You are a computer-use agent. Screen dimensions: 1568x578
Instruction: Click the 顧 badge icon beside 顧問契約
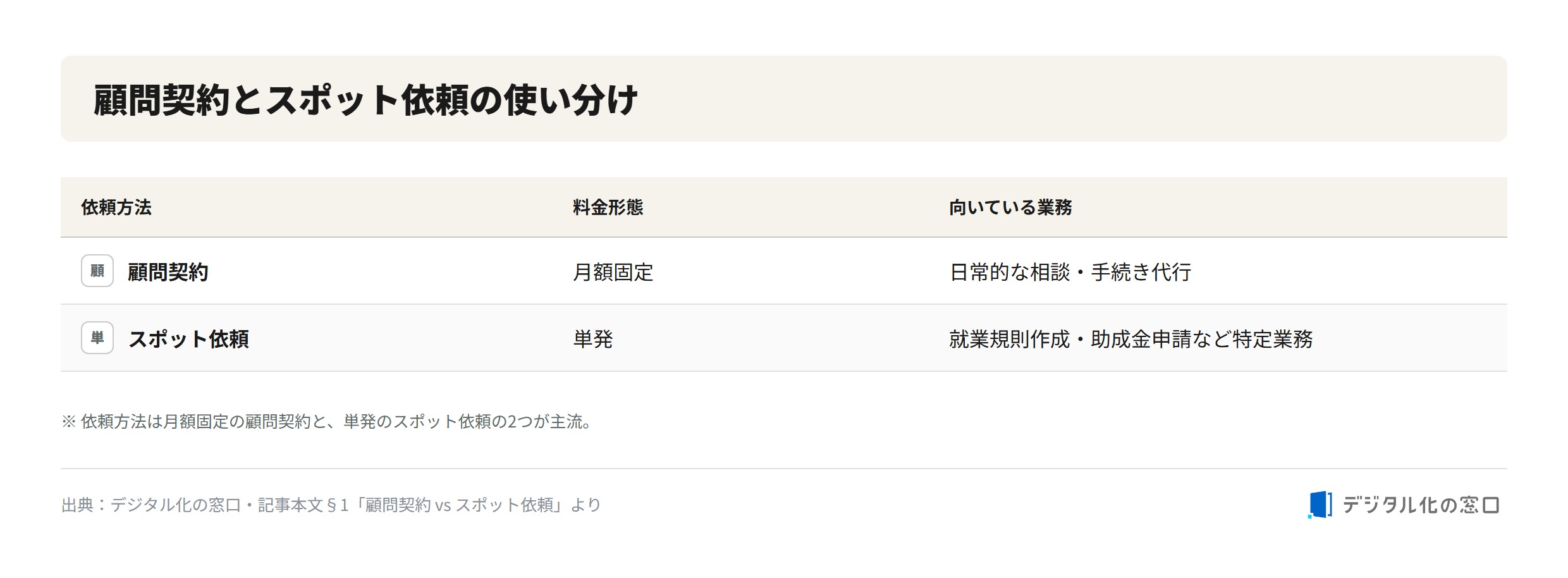tap(97, 271)
